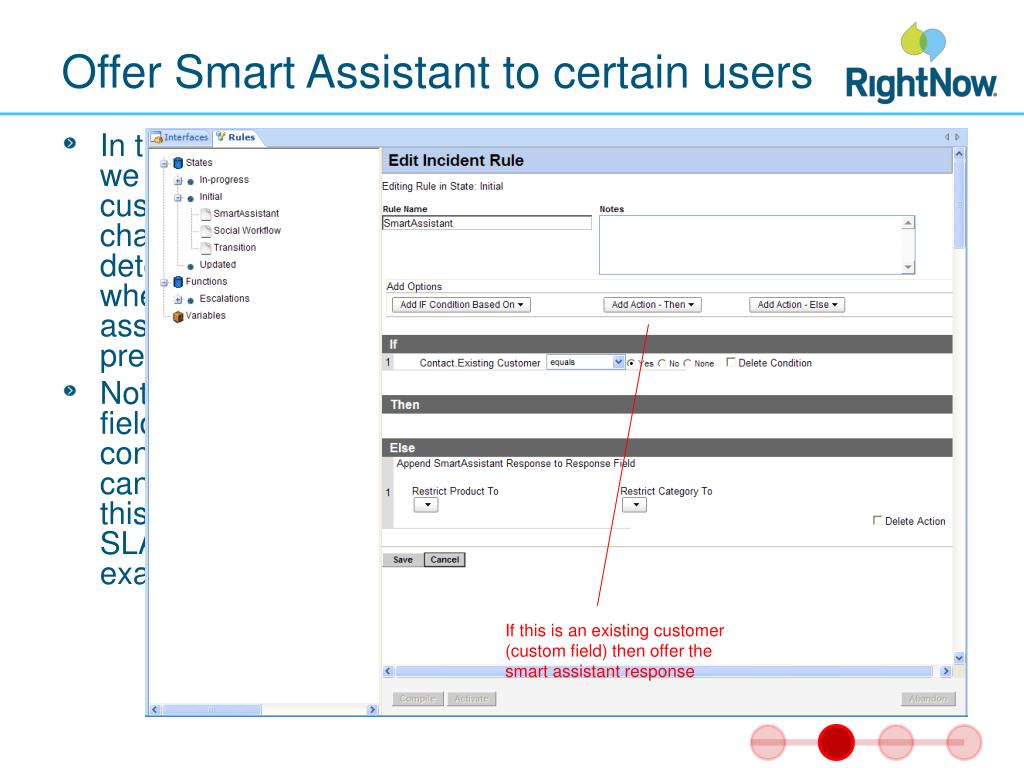
Task: Click the Functions database icon
Action: (x=178, y=282)
